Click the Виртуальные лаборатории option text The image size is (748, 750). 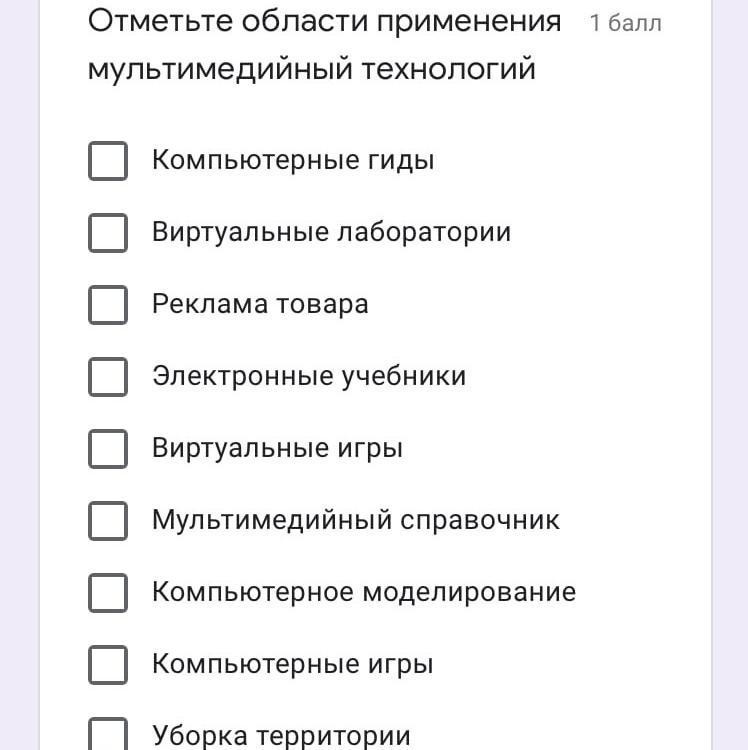coord(331,232)
